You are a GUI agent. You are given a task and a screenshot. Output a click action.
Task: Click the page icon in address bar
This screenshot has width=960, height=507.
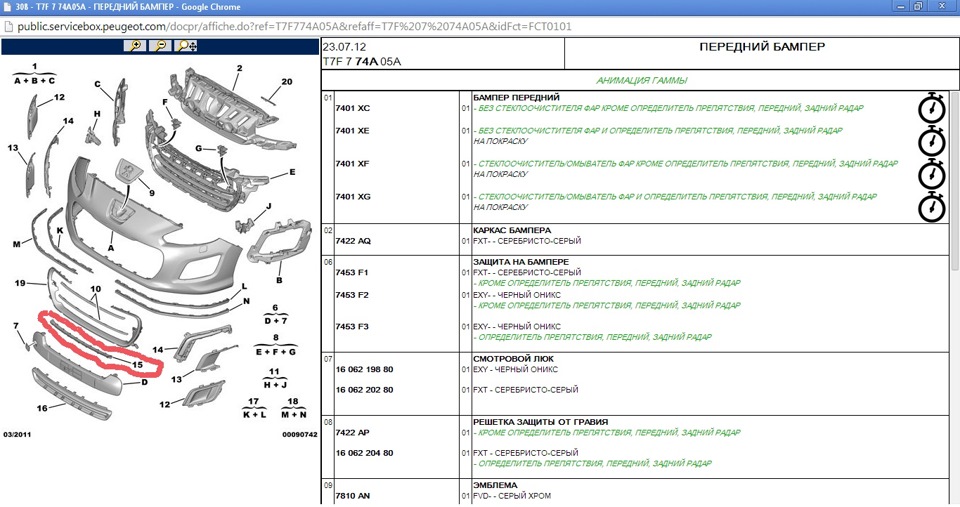pyautogui.click(x=9, y=26)
